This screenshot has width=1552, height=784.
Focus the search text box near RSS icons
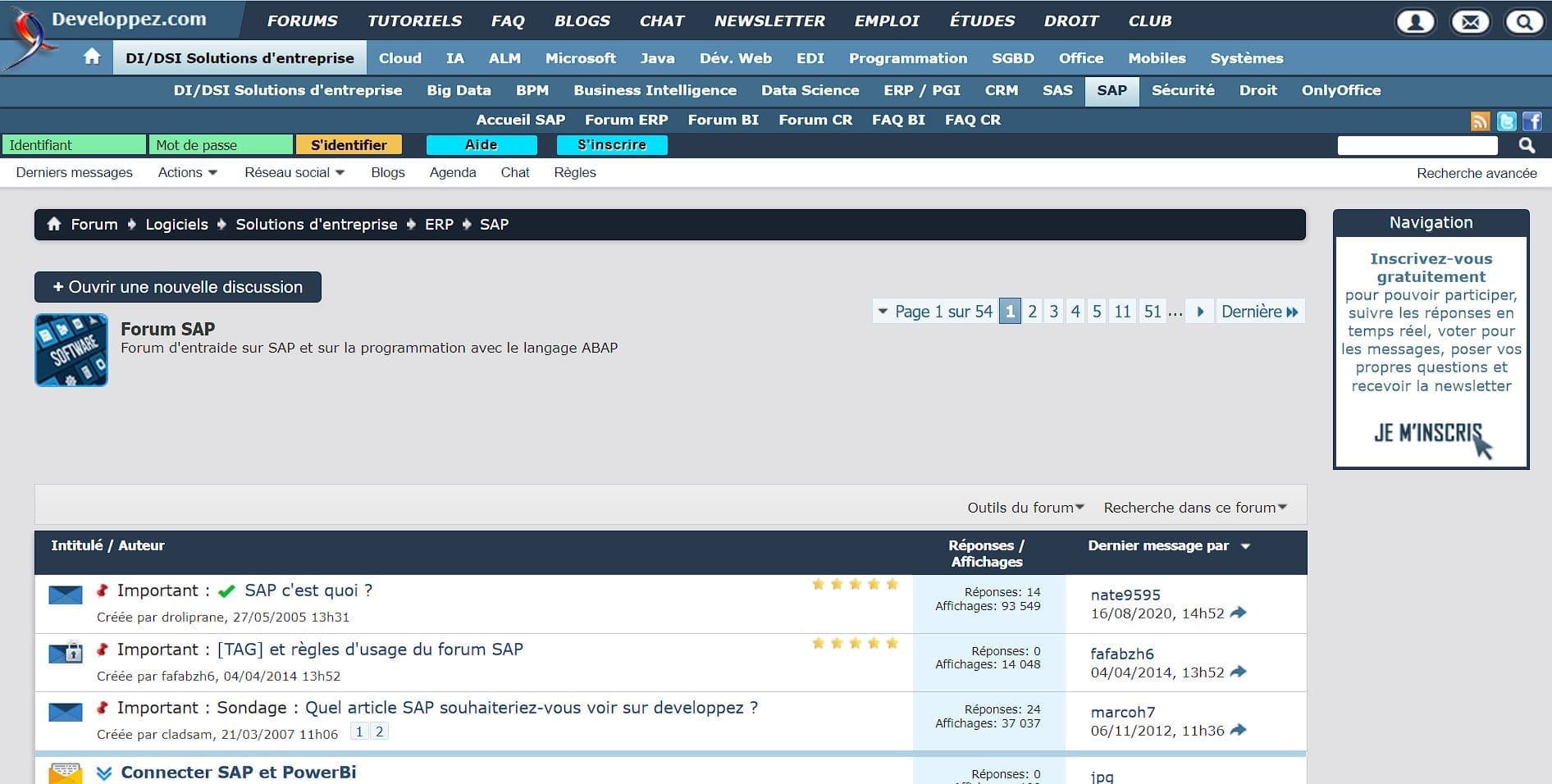(x=1417, y=145)
